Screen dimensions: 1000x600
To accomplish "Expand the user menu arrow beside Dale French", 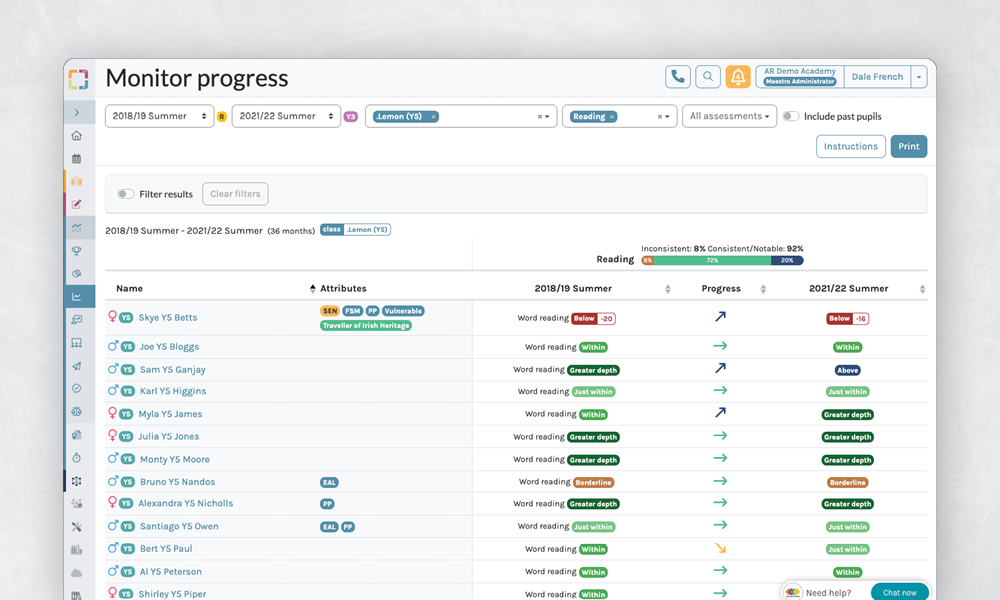I will 918,77.
